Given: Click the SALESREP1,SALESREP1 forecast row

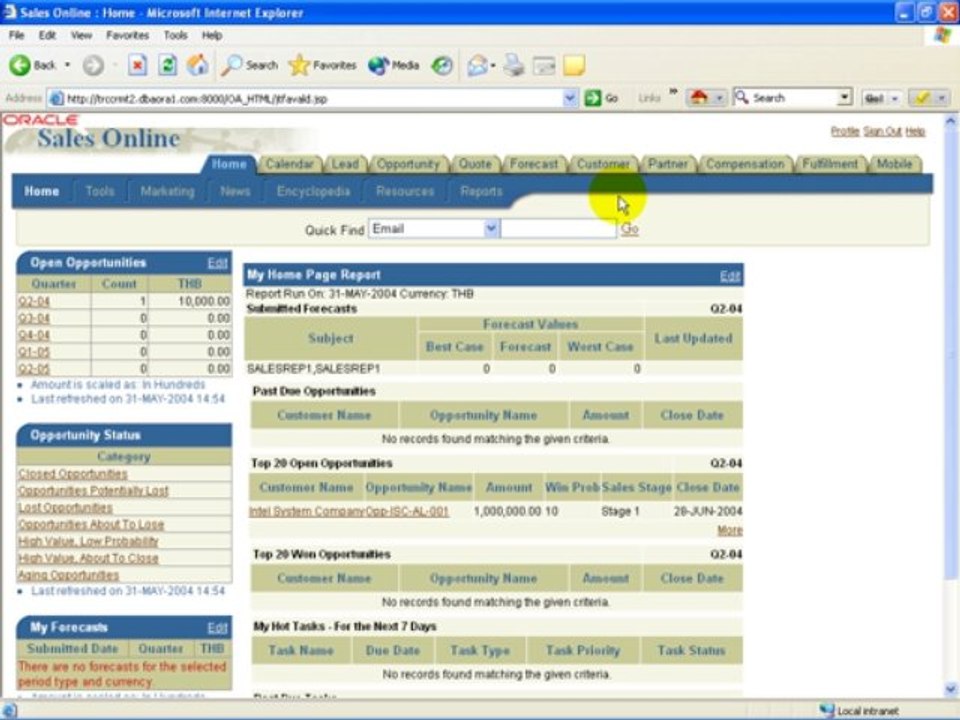Looking at the screenshot, I should click(x=493, y=369).
